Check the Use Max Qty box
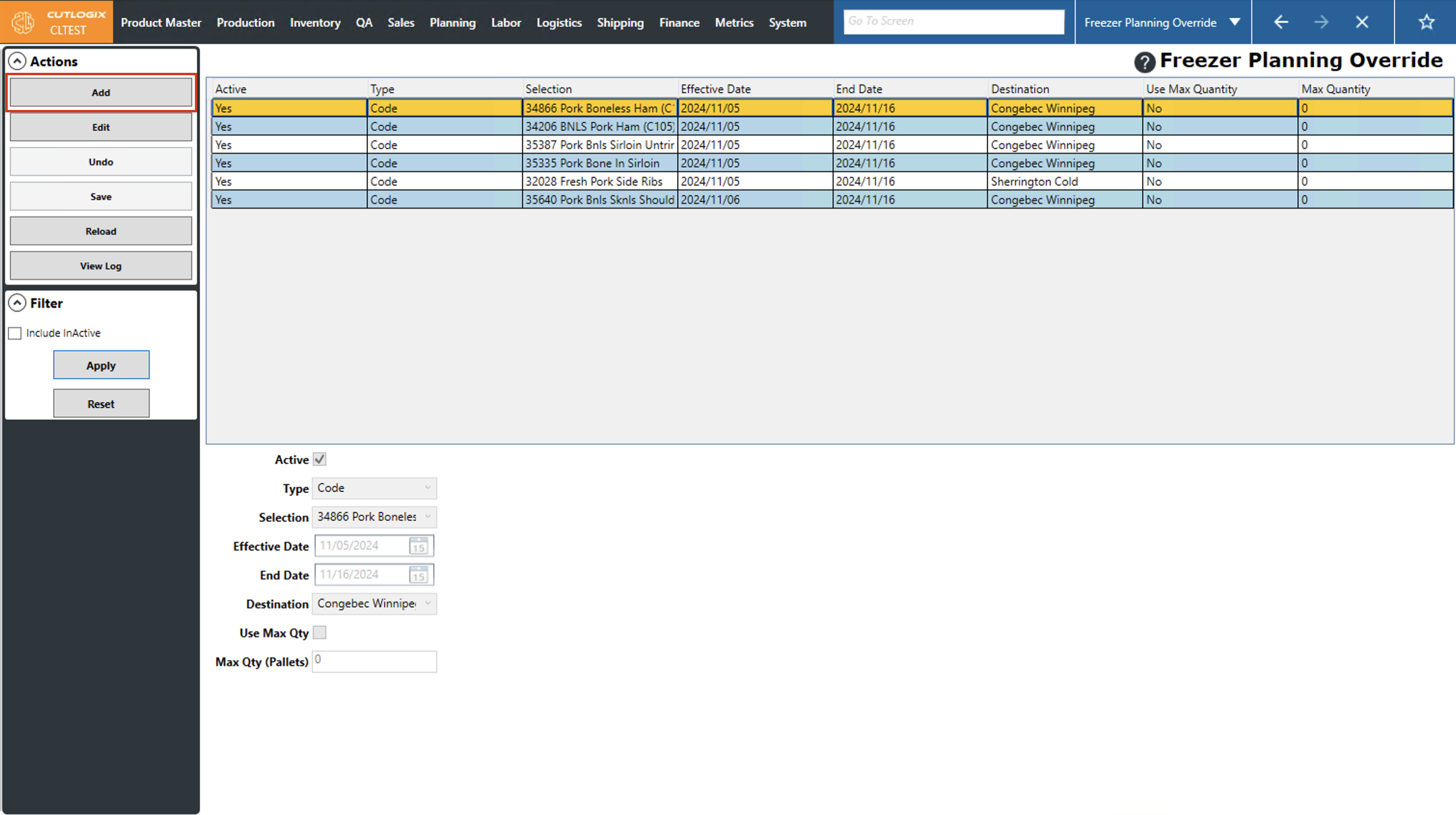Image resolution: width=1456 pixels, height=815 pixels. coord(319,633)
